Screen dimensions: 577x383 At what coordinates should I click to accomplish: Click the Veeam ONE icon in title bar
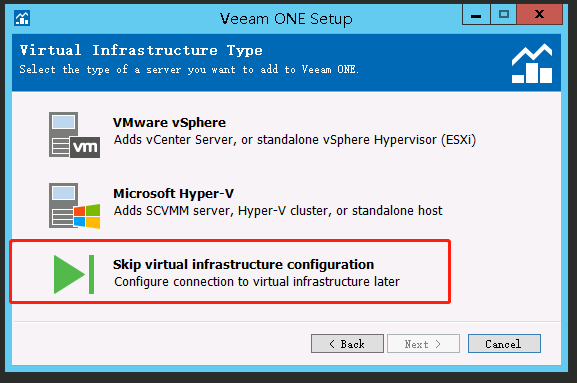[x=22, y=18]
